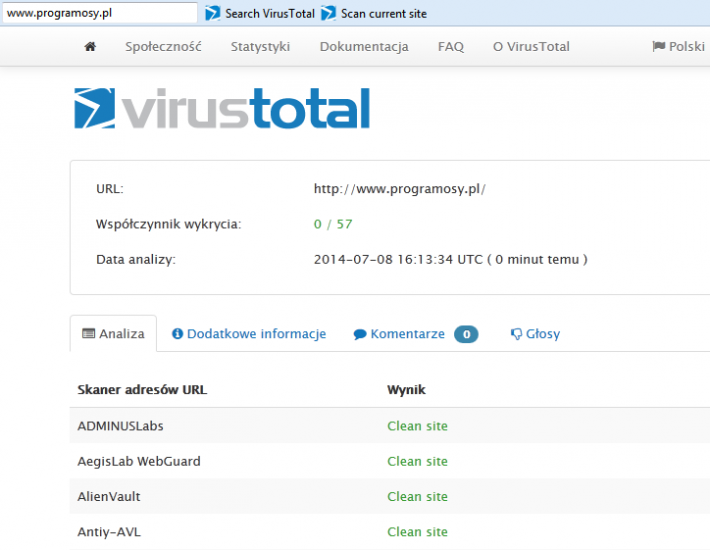Click Clean site result for AegisLab WebGuard
The width and height of the screenshot is (710, 550).
click(417, 461)
